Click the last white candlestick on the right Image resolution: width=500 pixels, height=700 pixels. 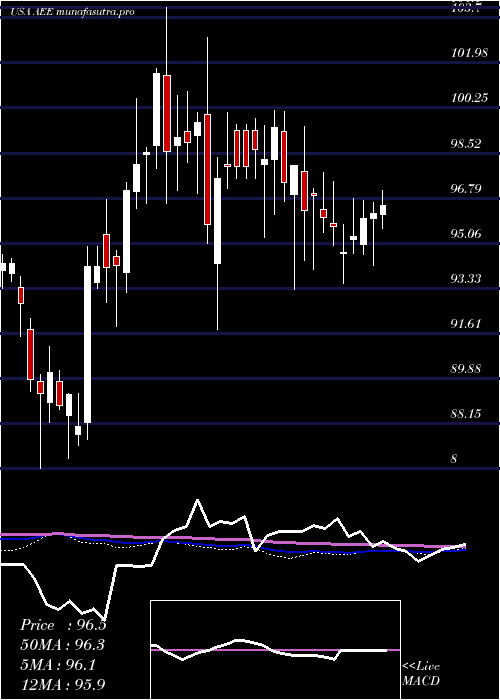(x=383, y=210)
